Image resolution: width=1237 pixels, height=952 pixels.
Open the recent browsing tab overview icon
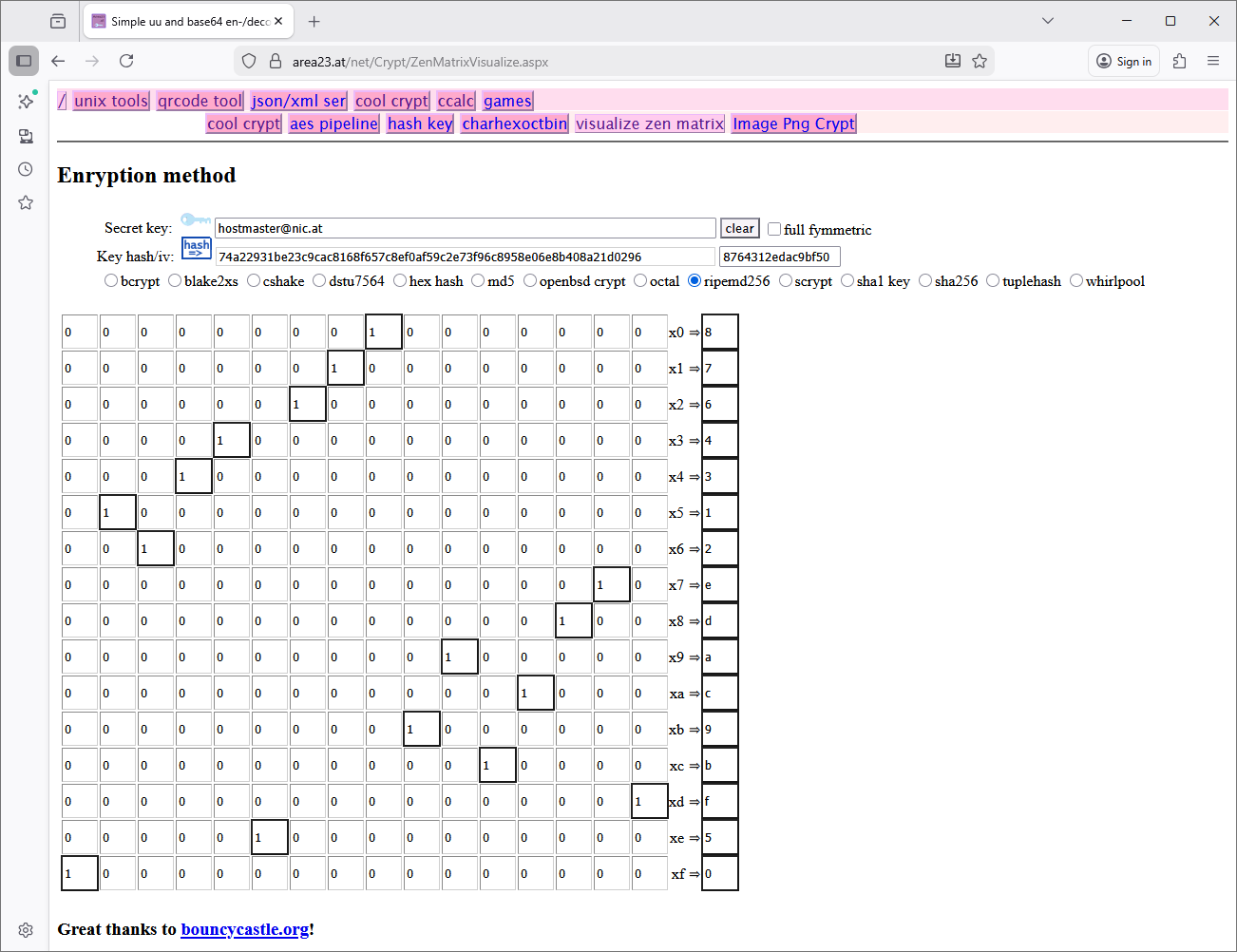[x=58, y=21]
